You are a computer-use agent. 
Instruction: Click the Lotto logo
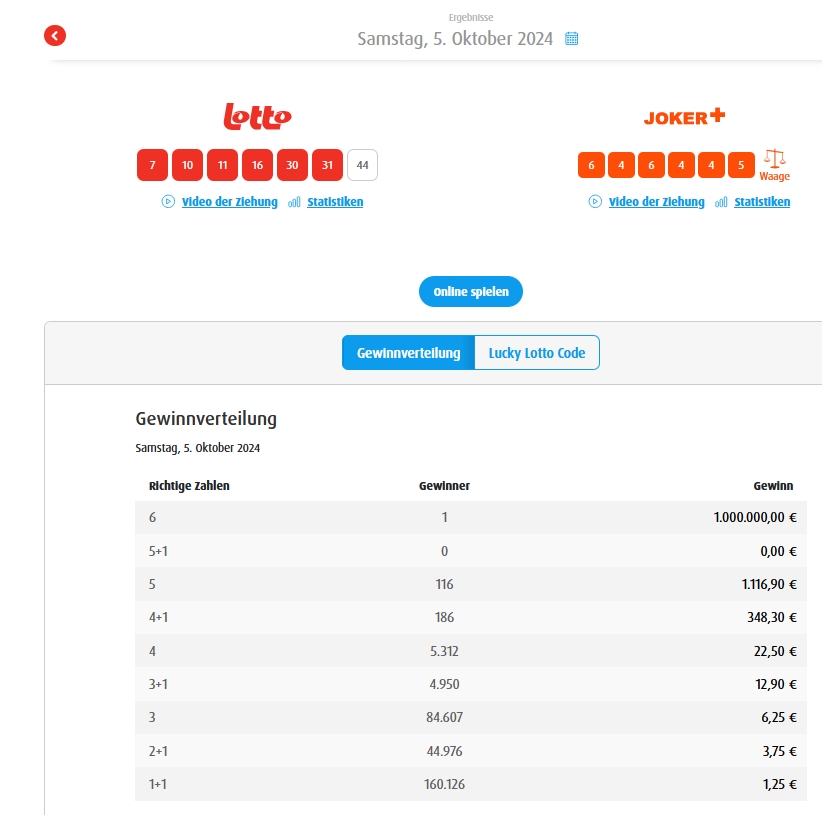pyautogui.click(x=257, y=116)
